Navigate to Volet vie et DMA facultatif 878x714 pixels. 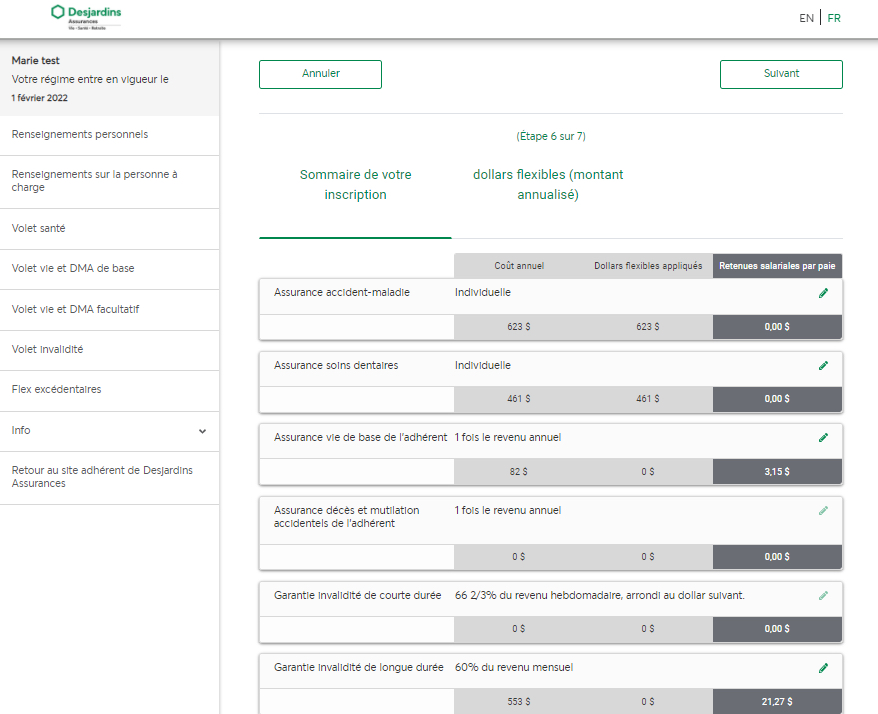point(75,310)
